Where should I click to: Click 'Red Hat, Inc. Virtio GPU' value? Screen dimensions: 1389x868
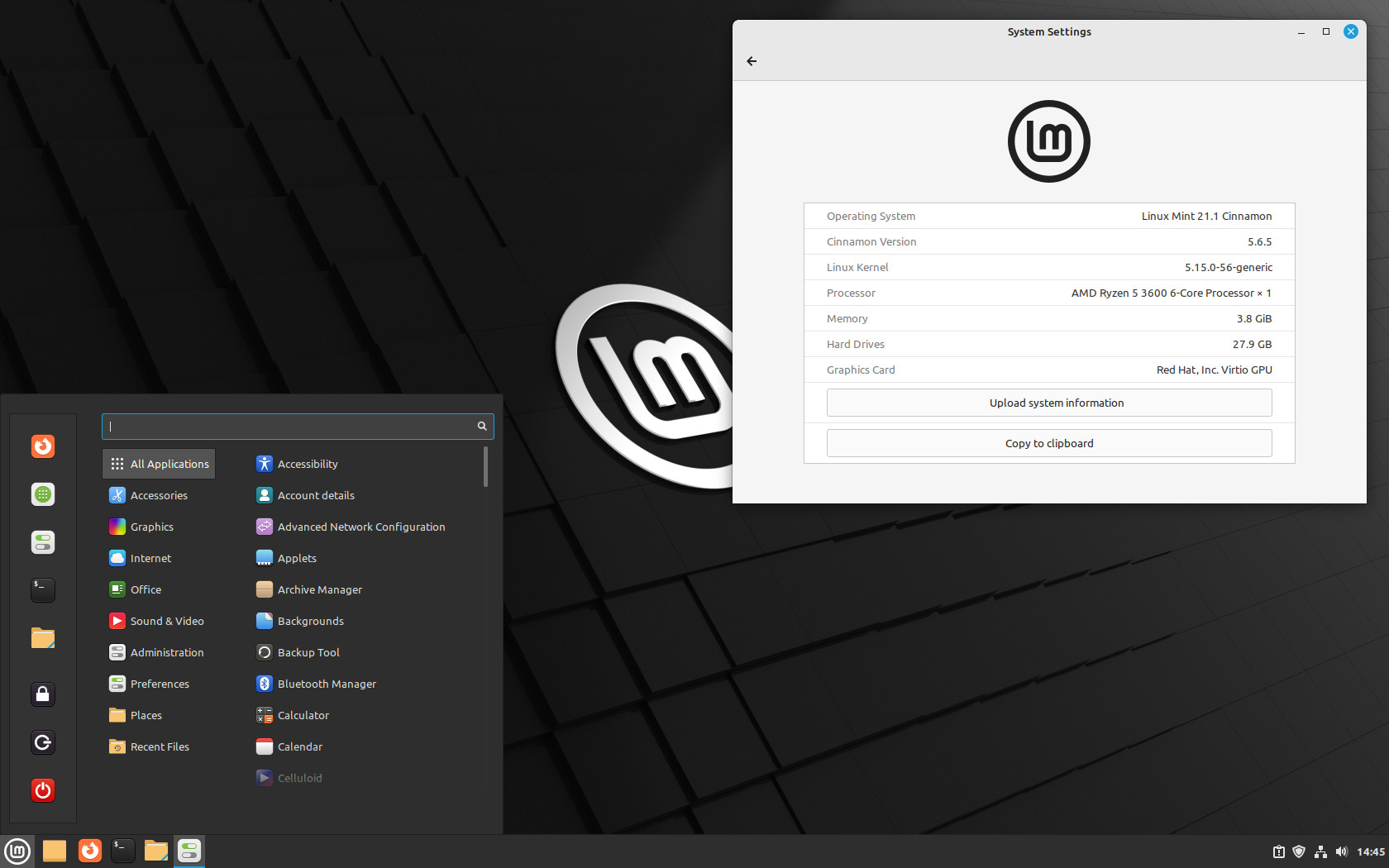[1214, 370]
